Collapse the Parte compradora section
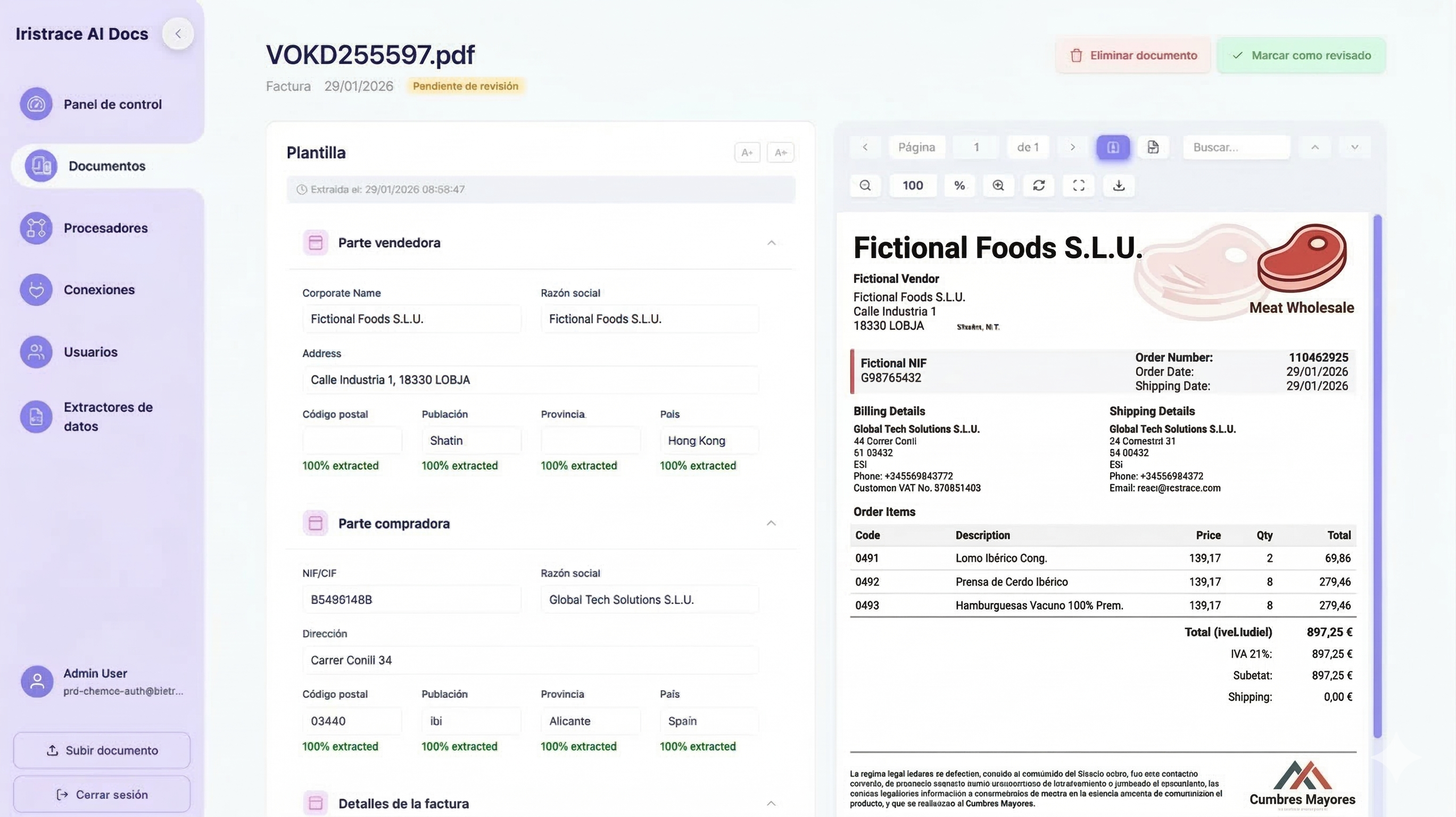This screenshot has width=1456, height=817. (x=771, y=523)
